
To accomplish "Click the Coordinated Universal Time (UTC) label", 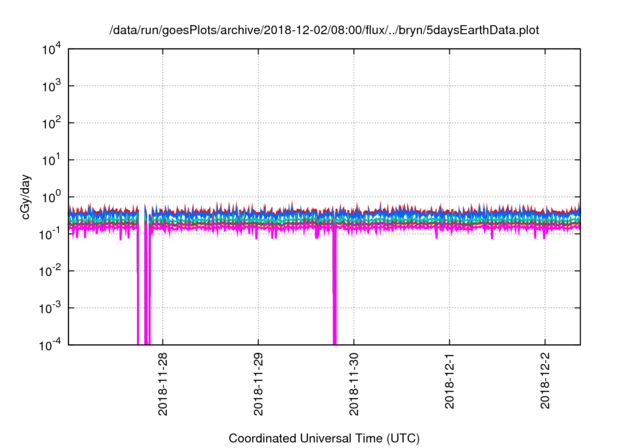I will (x=324, y=438).
